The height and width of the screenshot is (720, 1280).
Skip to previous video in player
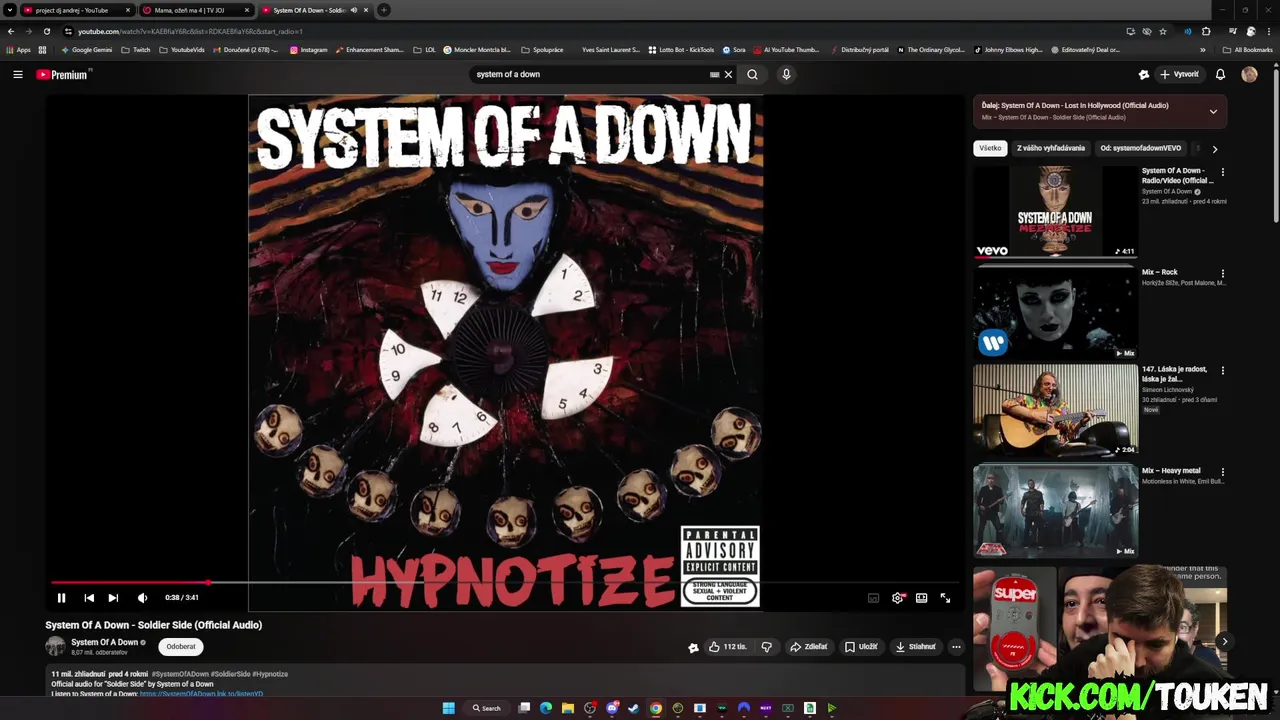click(x=89, y=598)
